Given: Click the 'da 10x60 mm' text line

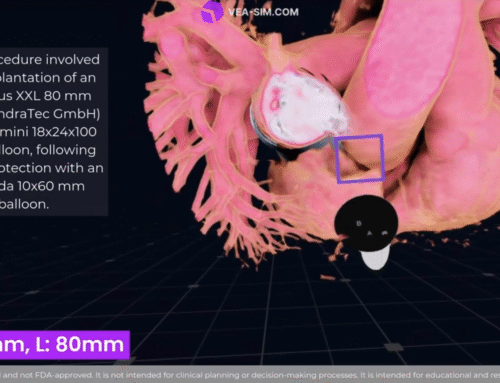Looking at the screenshot, I should click(x=42, y=186).
